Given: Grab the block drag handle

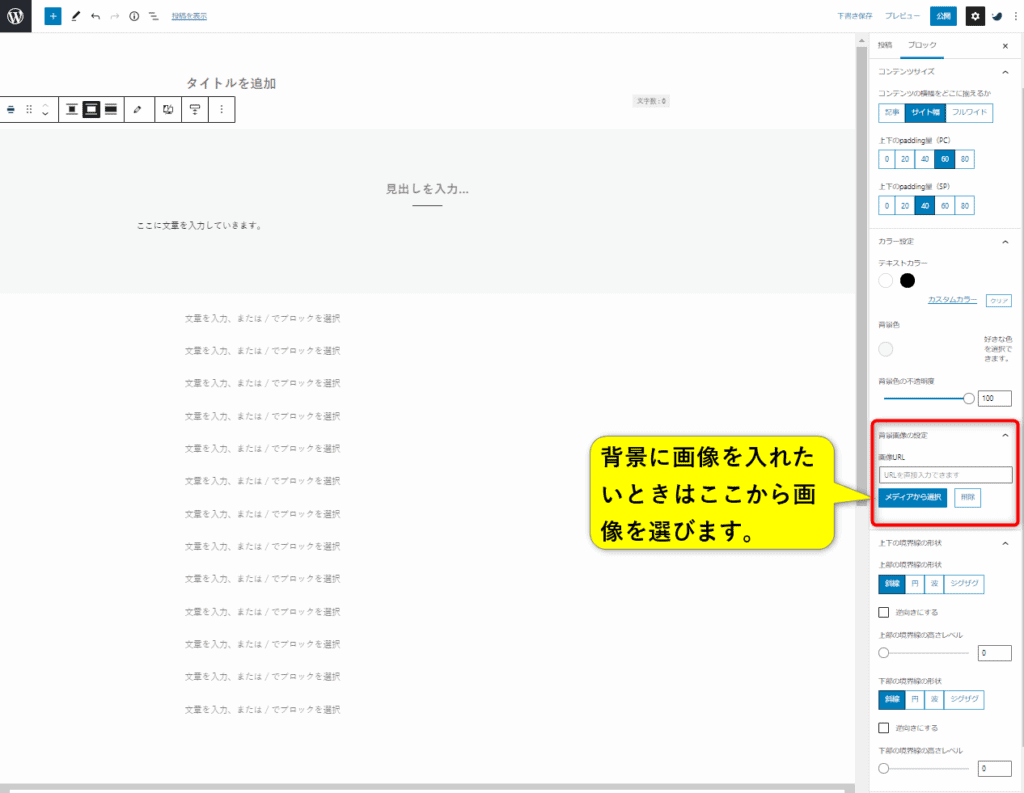Looking at the screenshot, I should click(x=29, y=109).
